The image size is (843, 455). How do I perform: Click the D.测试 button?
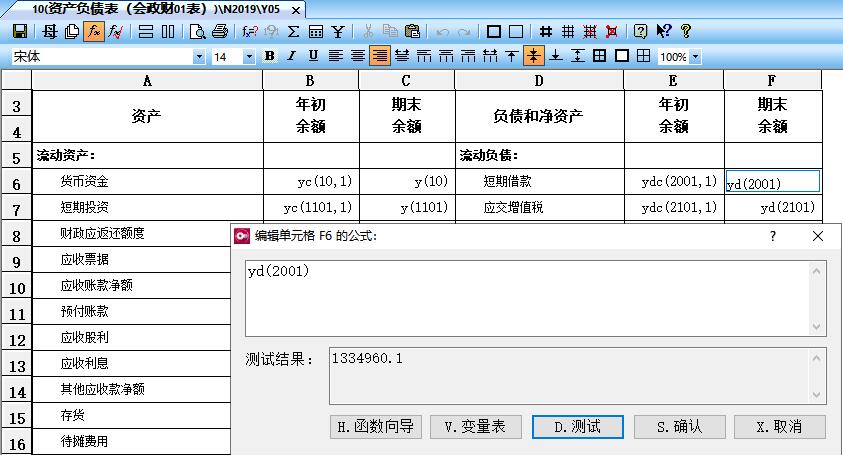coord(578,427)
